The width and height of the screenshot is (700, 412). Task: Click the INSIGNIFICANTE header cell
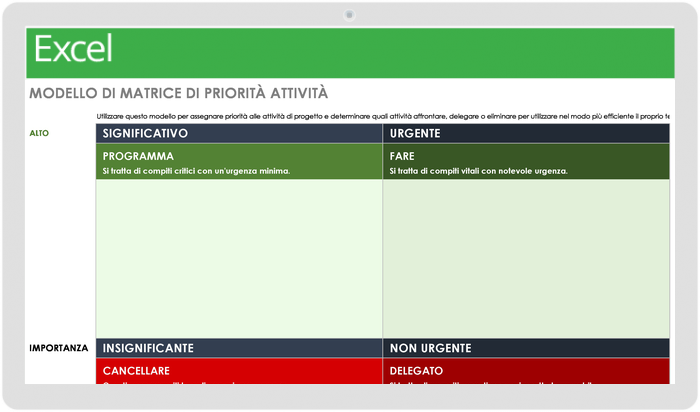(239, 348)
